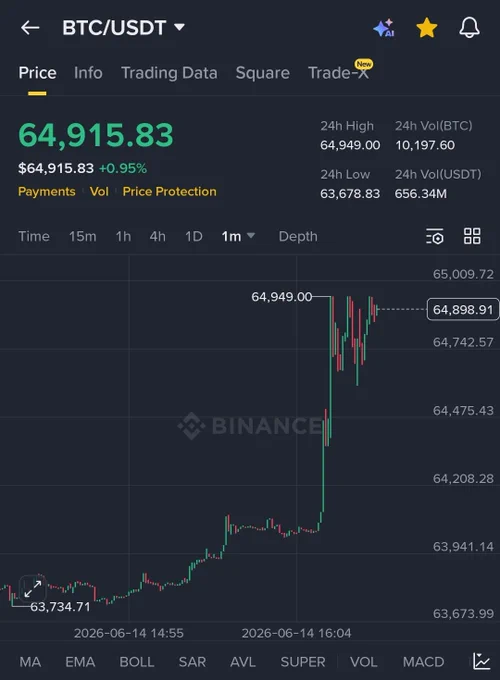This screenshot has width=500, height=680.
Task: Toggle the favorite star icon
Action: 427,28
